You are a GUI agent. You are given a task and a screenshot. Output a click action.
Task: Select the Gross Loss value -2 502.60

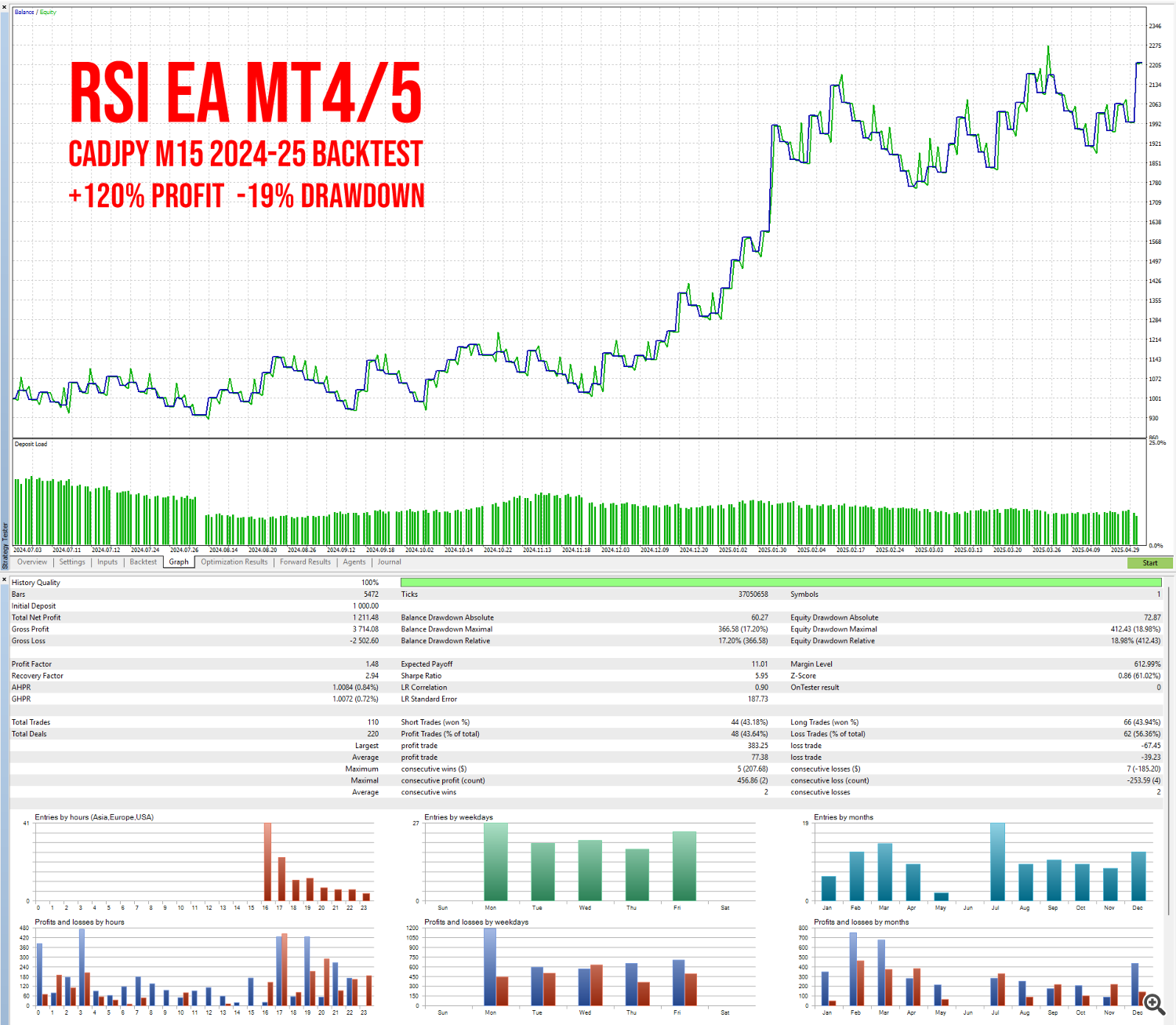coord(364,641)
